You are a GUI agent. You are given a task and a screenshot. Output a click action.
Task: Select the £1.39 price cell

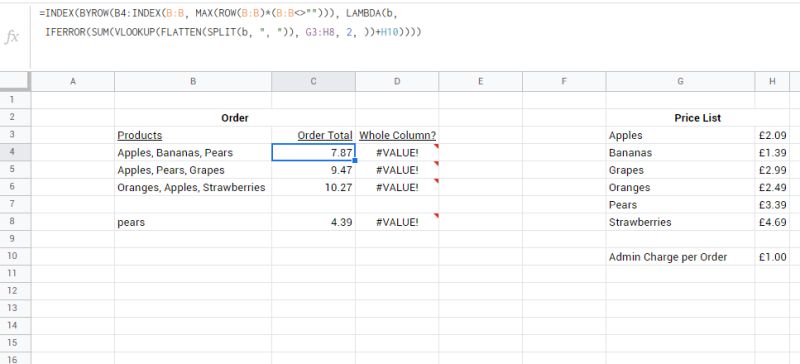[x=772, y=152]
